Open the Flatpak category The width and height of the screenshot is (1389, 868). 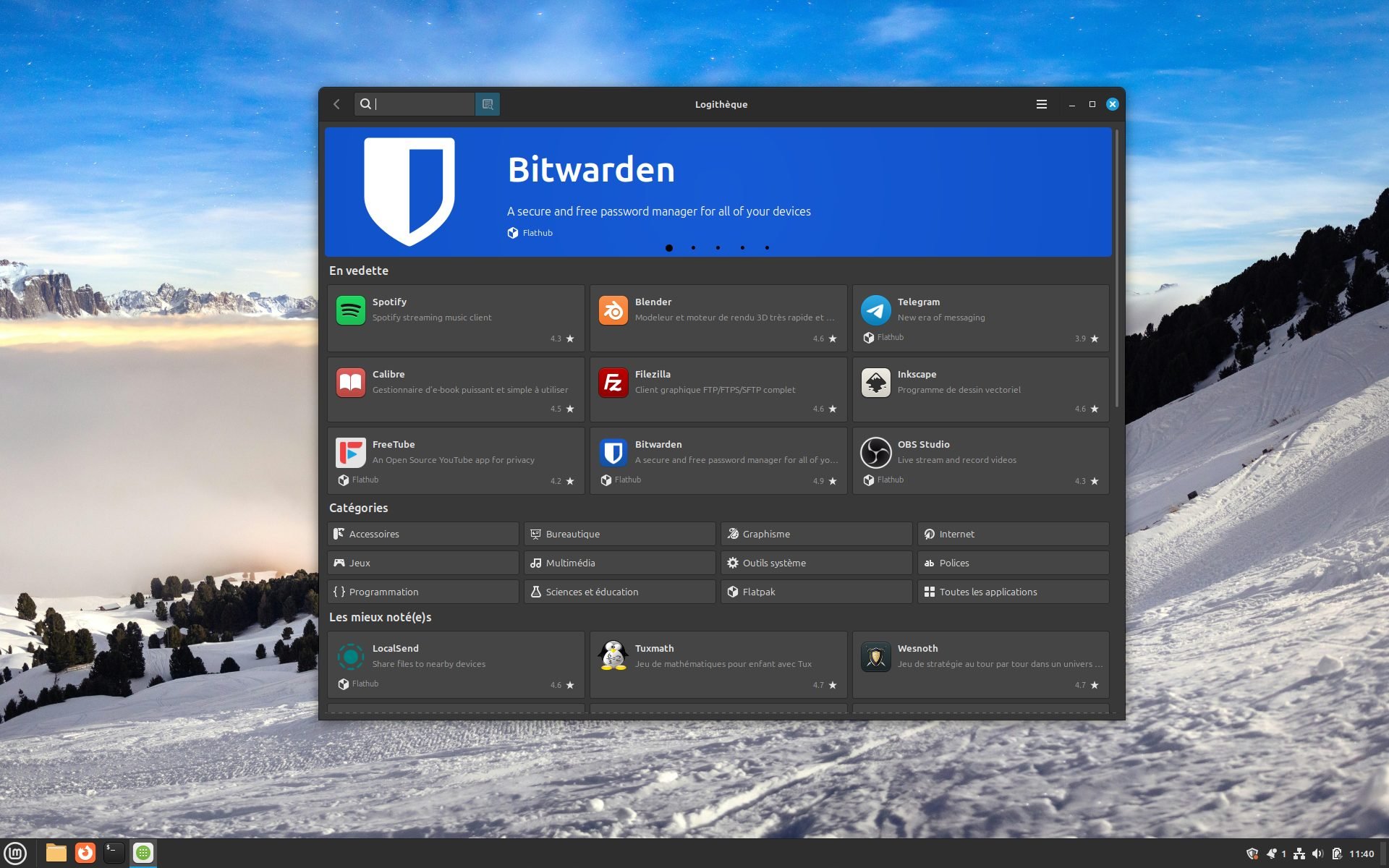coord(817,592)
